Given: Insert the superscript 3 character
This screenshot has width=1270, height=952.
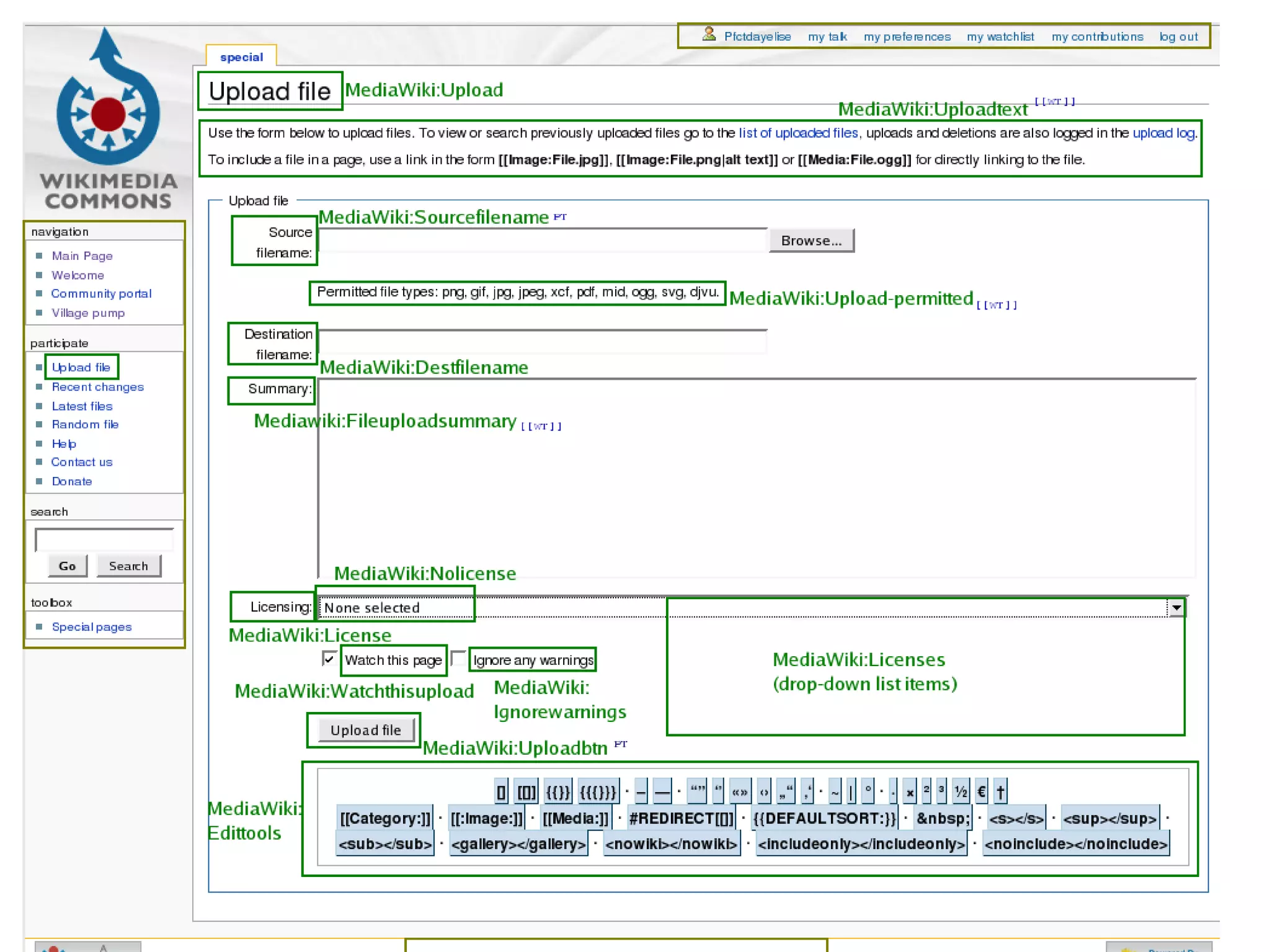Looking at the screenshot, I should pos(941,792).
